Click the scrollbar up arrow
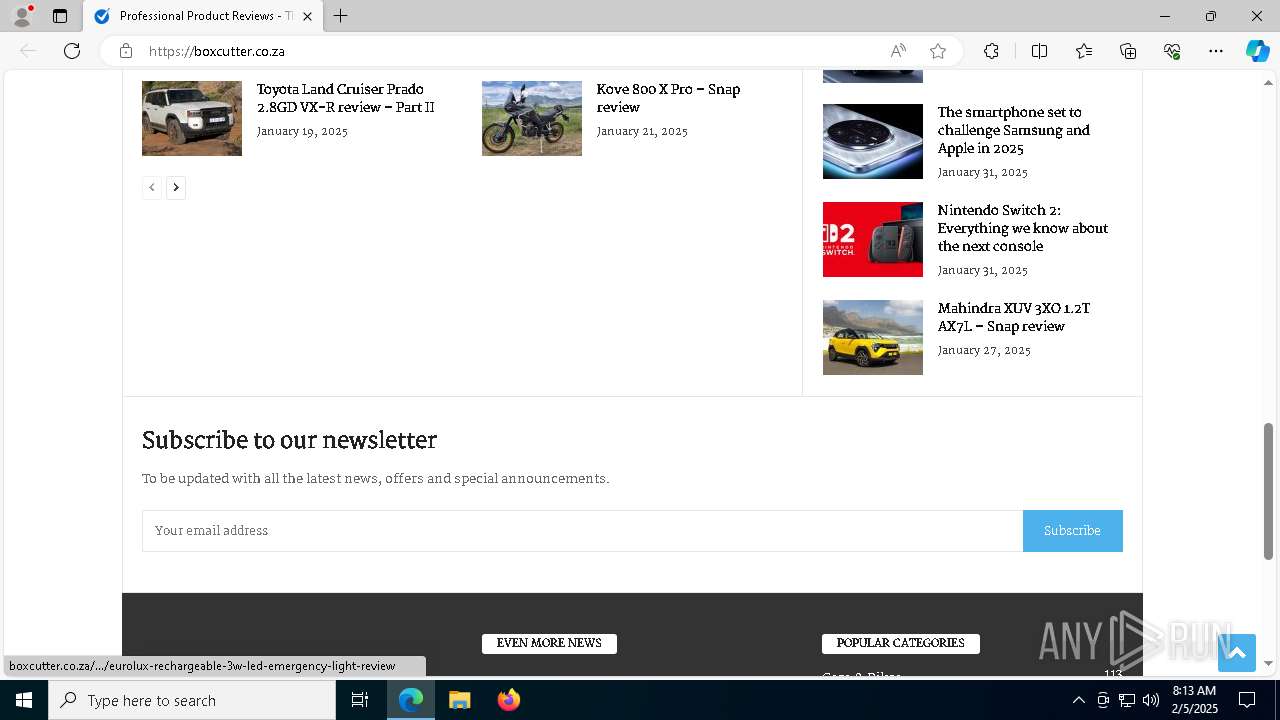The width and height of the screenshot is (1280, 720). tap(1268, 81)
